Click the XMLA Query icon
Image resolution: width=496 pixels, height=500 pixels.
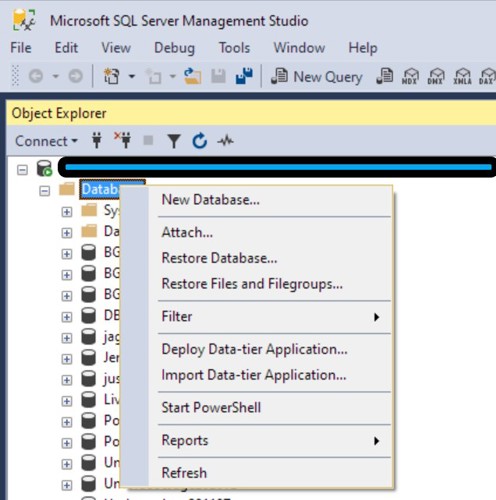click(x=463, y=76)
